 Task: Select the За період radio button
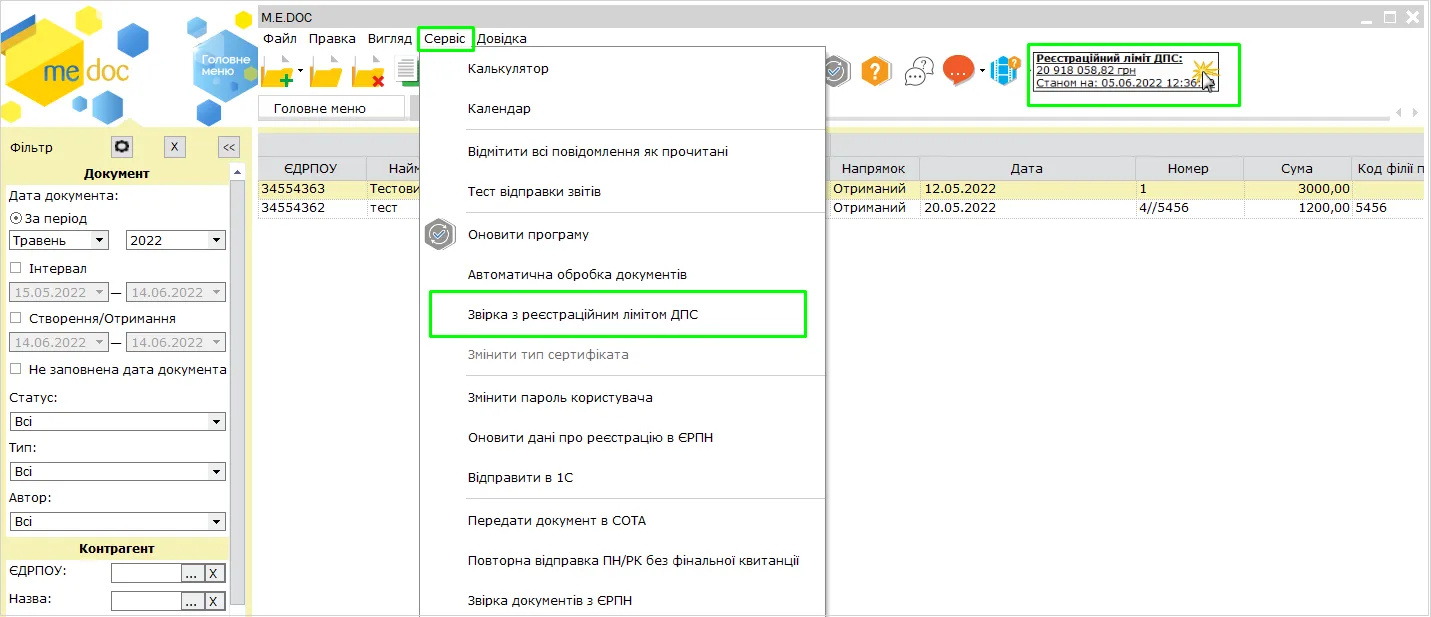15,219
